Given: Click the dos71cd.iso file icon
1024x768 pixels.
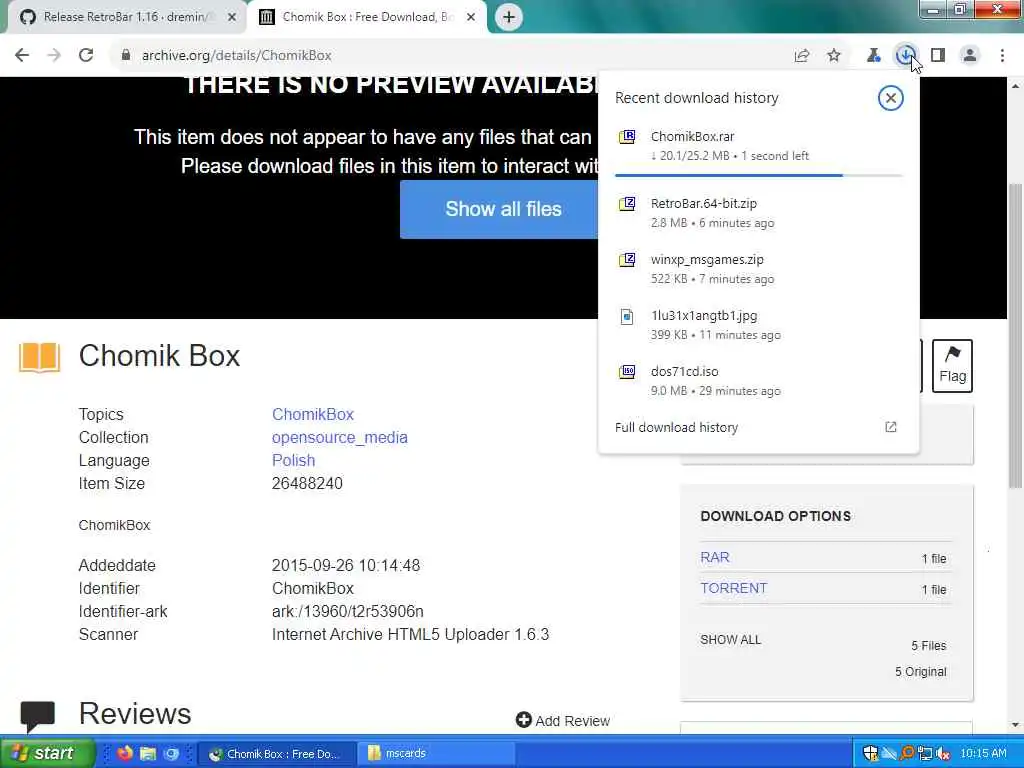Looking at the screenshot, I should [627, 372].
